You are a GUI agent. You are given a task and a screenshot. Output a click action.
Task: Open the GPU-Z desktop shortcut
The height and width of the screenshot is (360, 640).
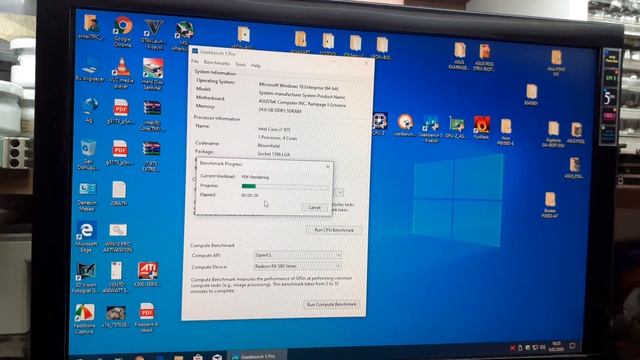456,127
